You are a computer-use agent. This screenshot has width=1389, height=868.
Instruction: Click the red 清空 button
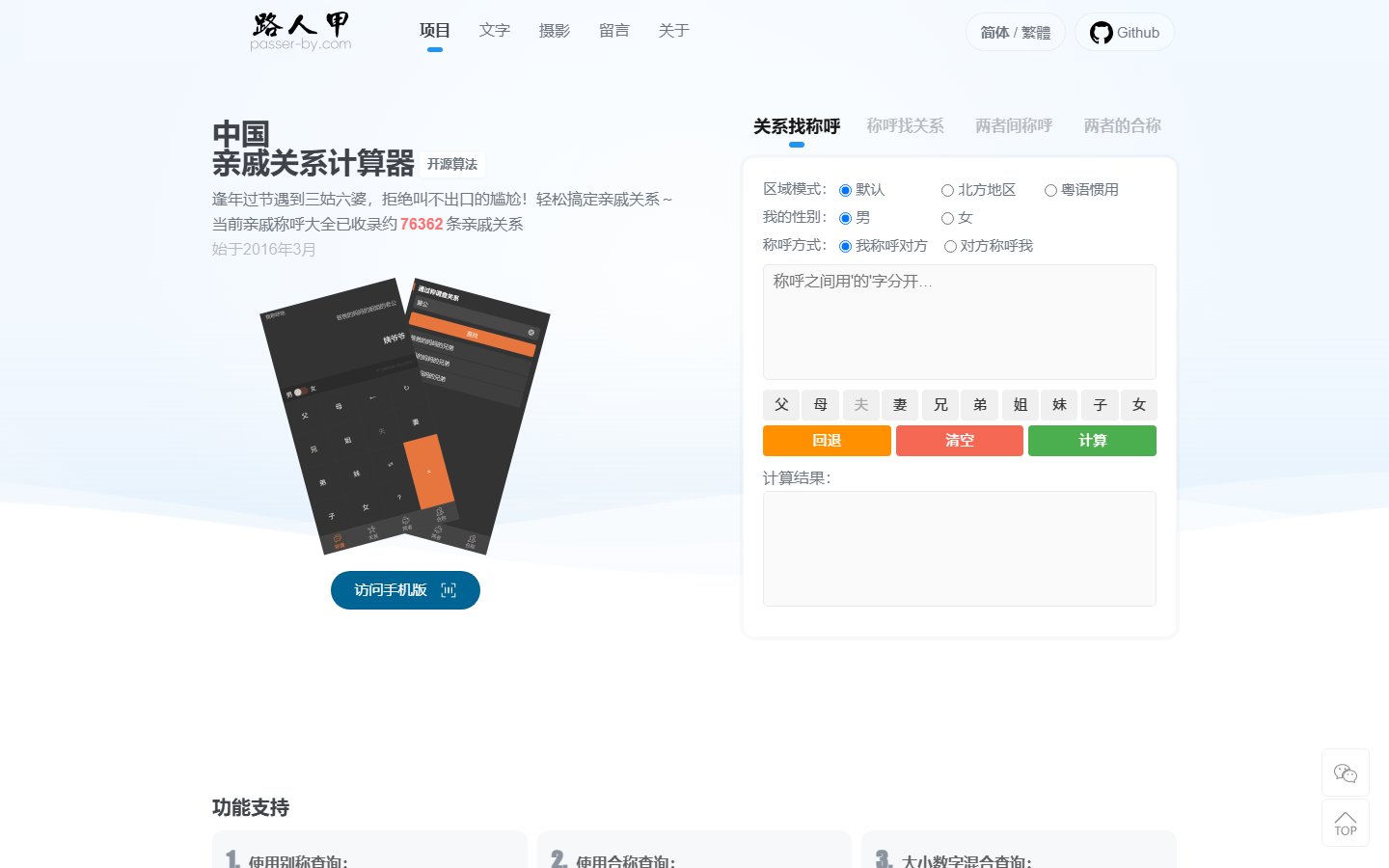[x=960, y=441]
